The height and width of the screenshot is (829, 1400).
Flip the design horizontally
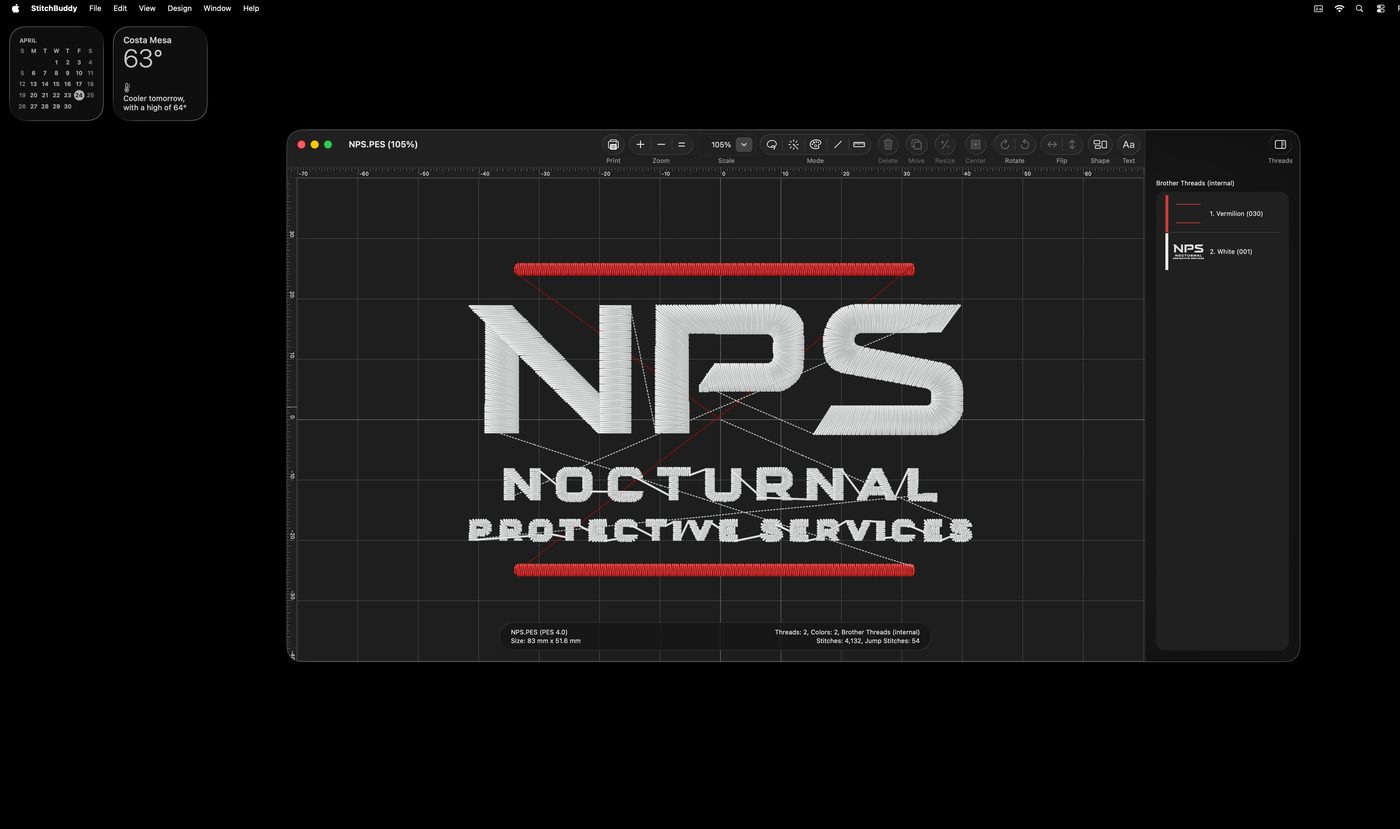click(1052, 145)
